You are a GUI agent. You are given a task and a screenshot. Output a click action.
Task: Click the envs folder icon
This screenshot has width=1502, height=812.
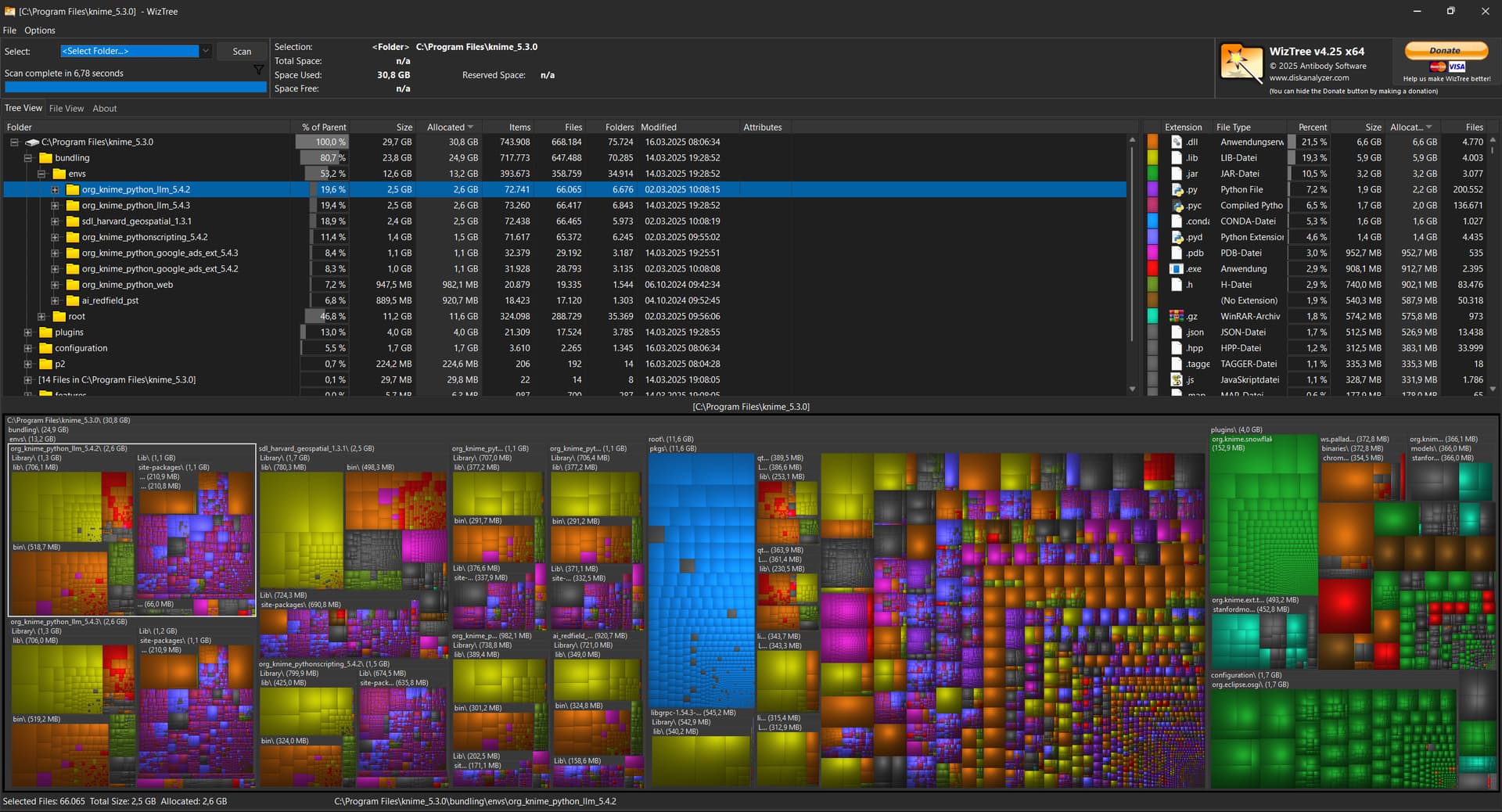click(x=59, y=174)
